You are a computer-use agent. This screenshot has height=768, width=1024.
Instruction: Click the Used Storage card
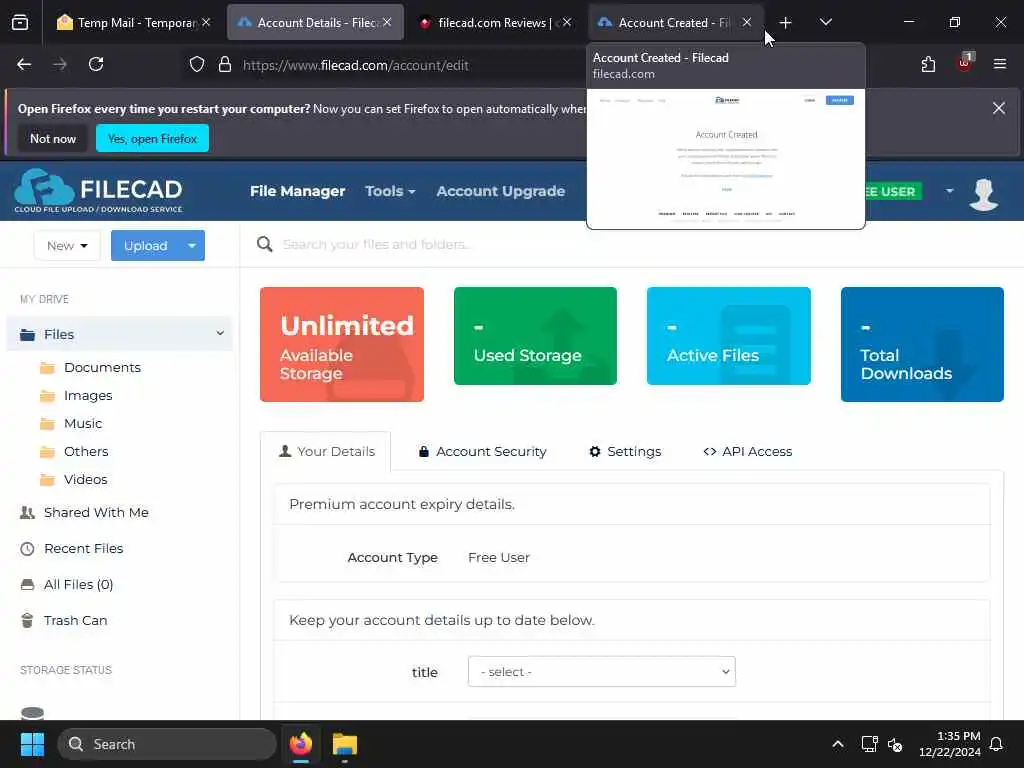(x=535, y=336)
